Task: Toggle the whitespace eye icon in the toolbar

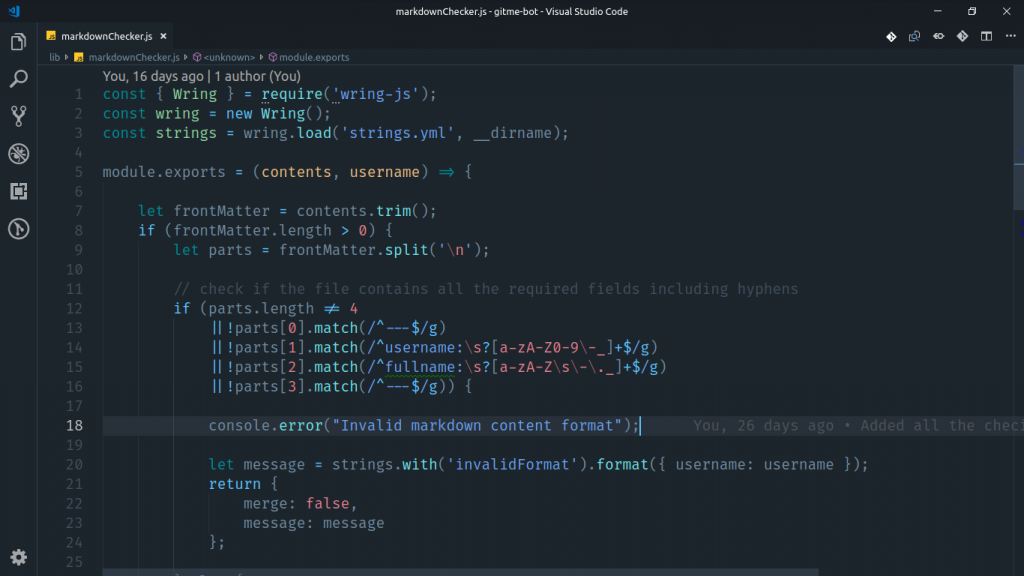Action: [x=939, y=35]
